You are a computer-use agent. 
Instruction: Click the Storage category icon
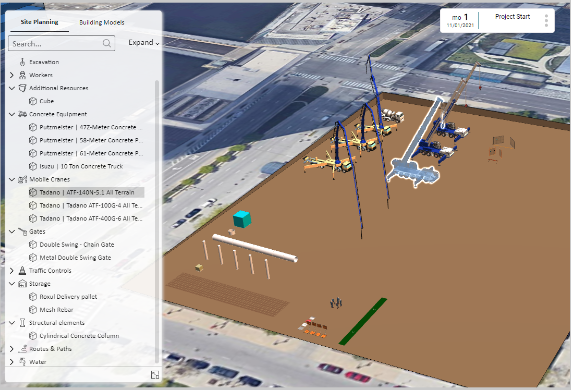pos(23,283)
